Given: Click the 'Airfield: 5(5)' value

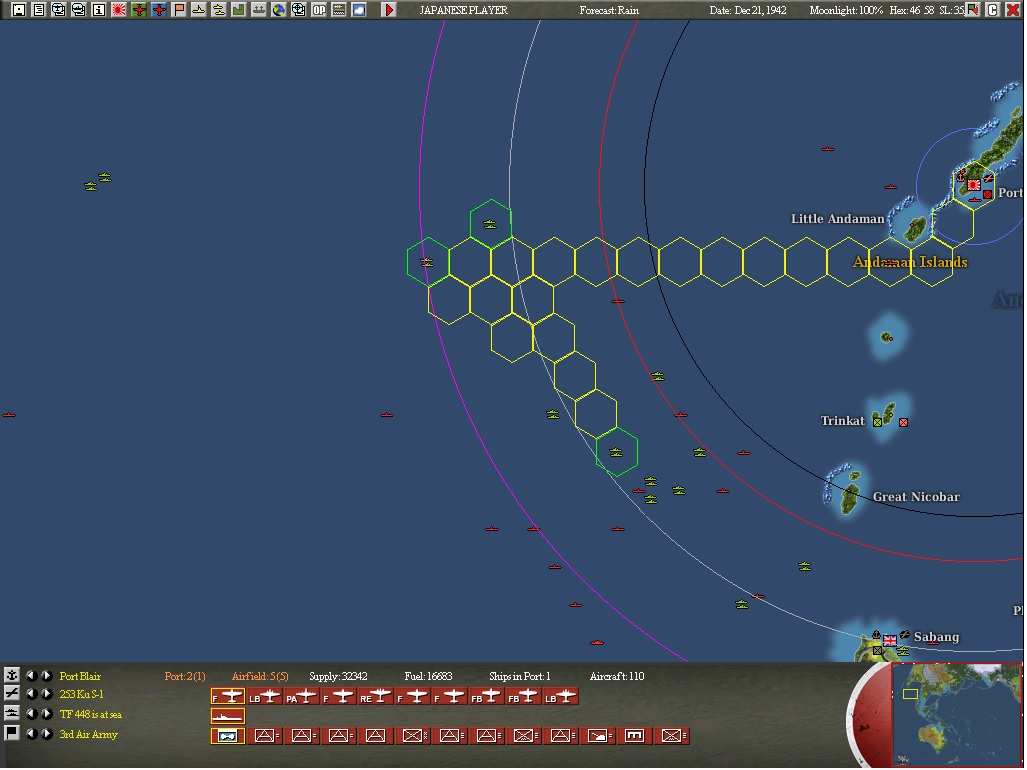Looking at the screenshot, I should (x=260, y=676).
